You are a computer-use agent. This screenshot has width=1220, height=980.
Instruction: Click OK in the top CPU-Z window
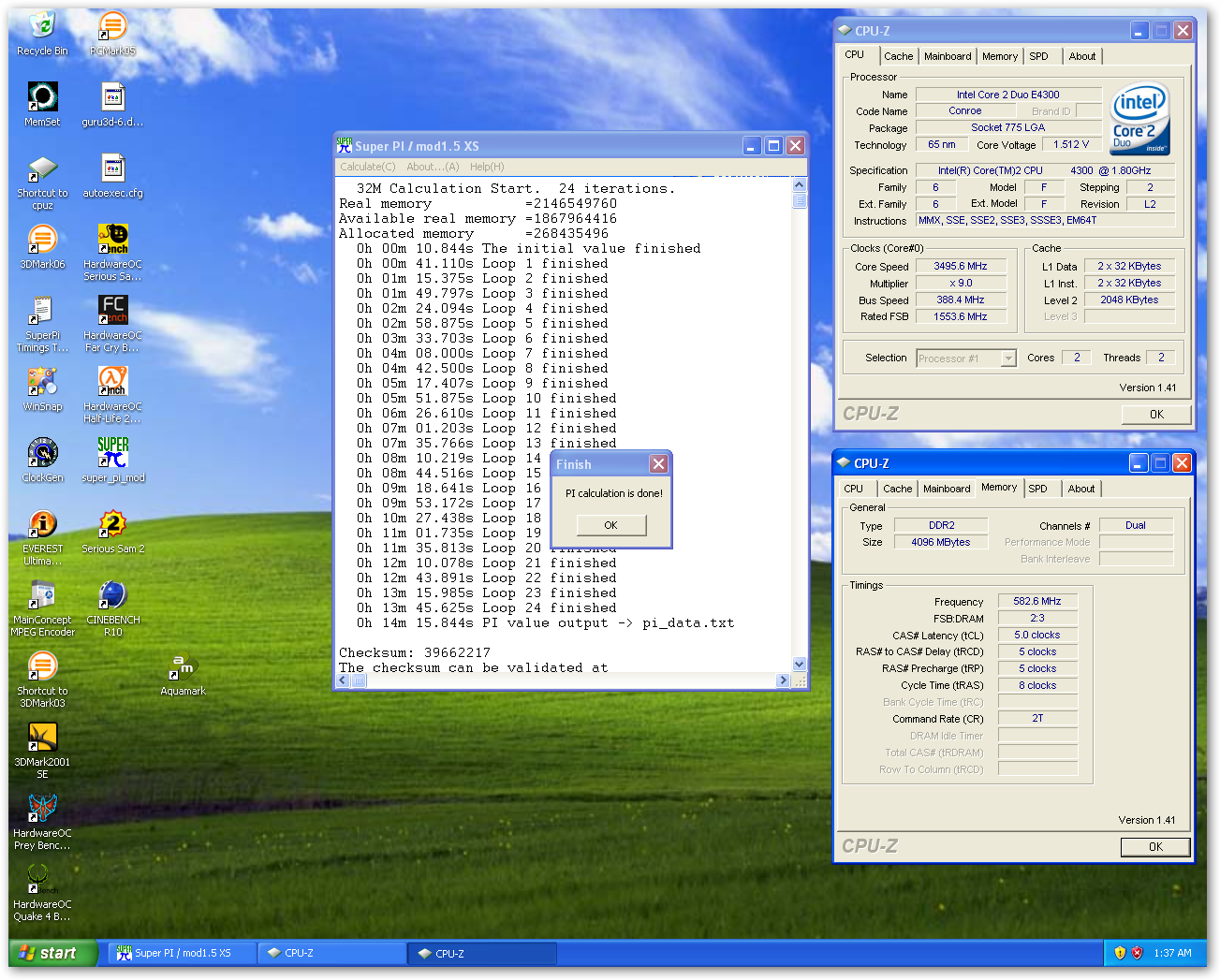click(x=1156, y=415)
